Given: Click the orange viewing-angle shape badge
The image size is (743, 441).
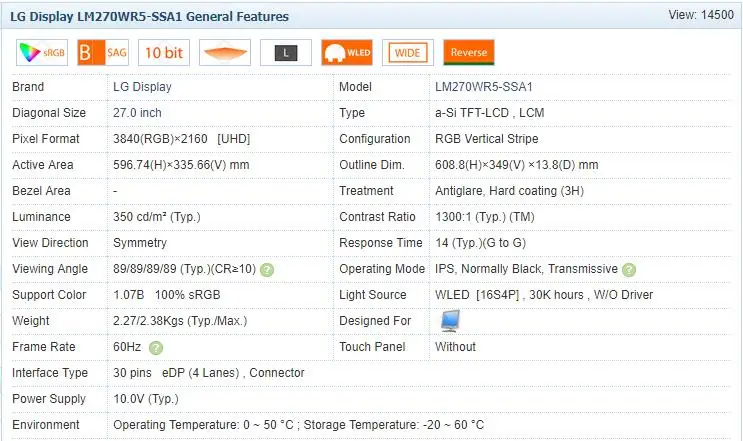Looking at the screenshot, I should click(225, 53).
